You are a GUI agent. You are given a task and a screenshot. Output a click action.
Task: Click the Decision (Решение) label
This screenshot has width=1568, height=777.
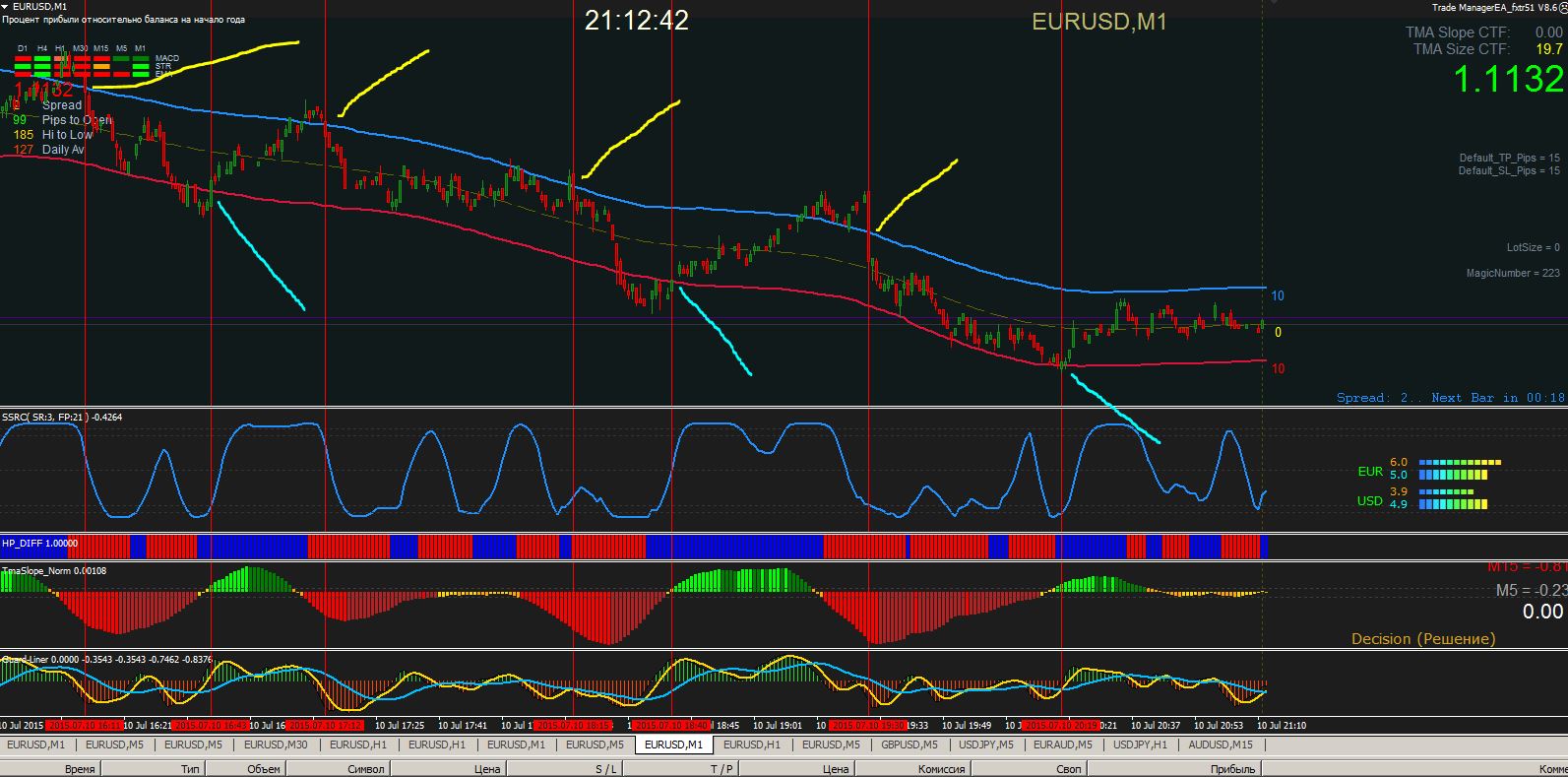click(1423, 638)
